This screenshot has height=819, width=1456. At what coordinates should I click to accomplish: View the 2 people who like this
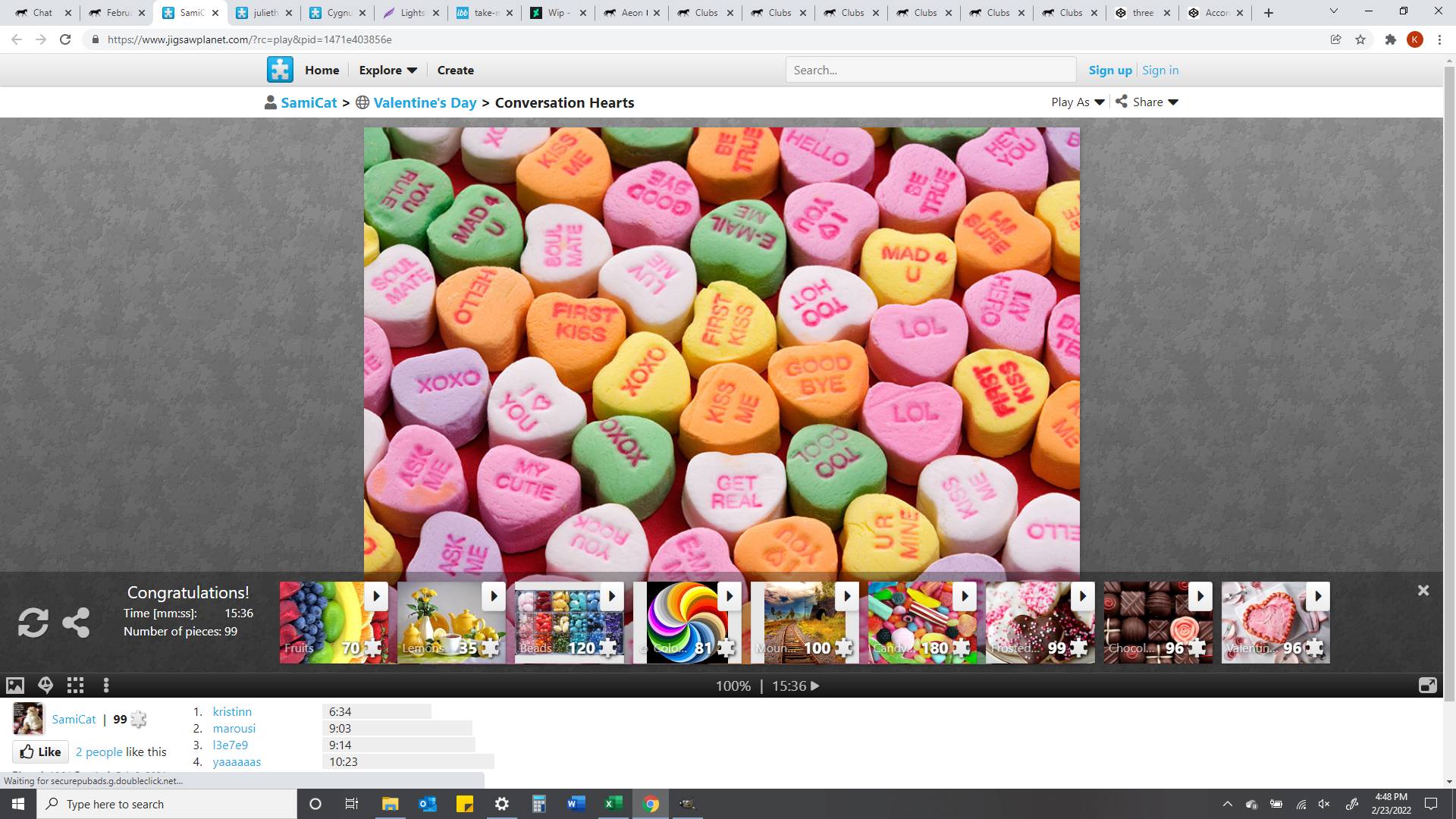[99, 752]
